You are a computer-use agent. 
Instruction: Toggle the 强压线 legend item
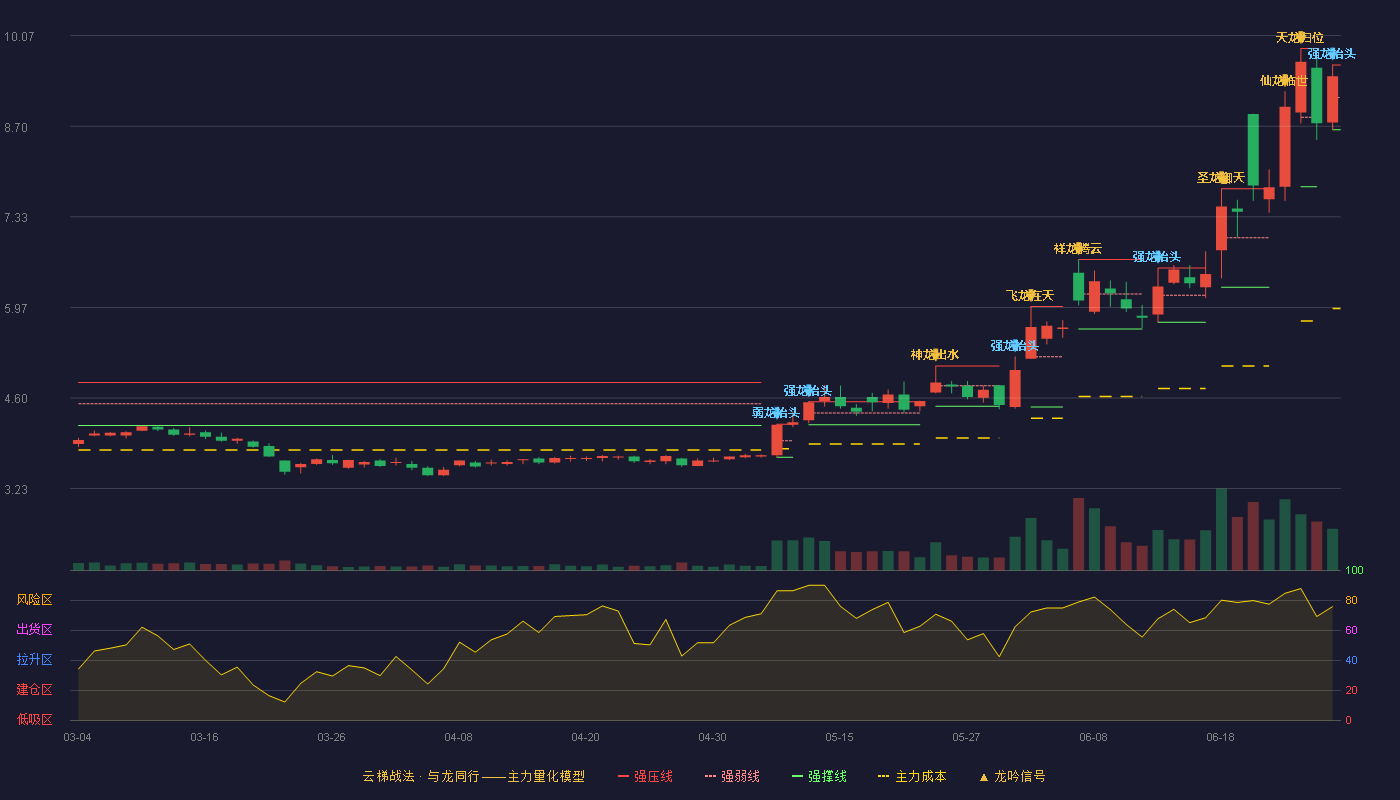pyautogui.click(x=645, y=776)
